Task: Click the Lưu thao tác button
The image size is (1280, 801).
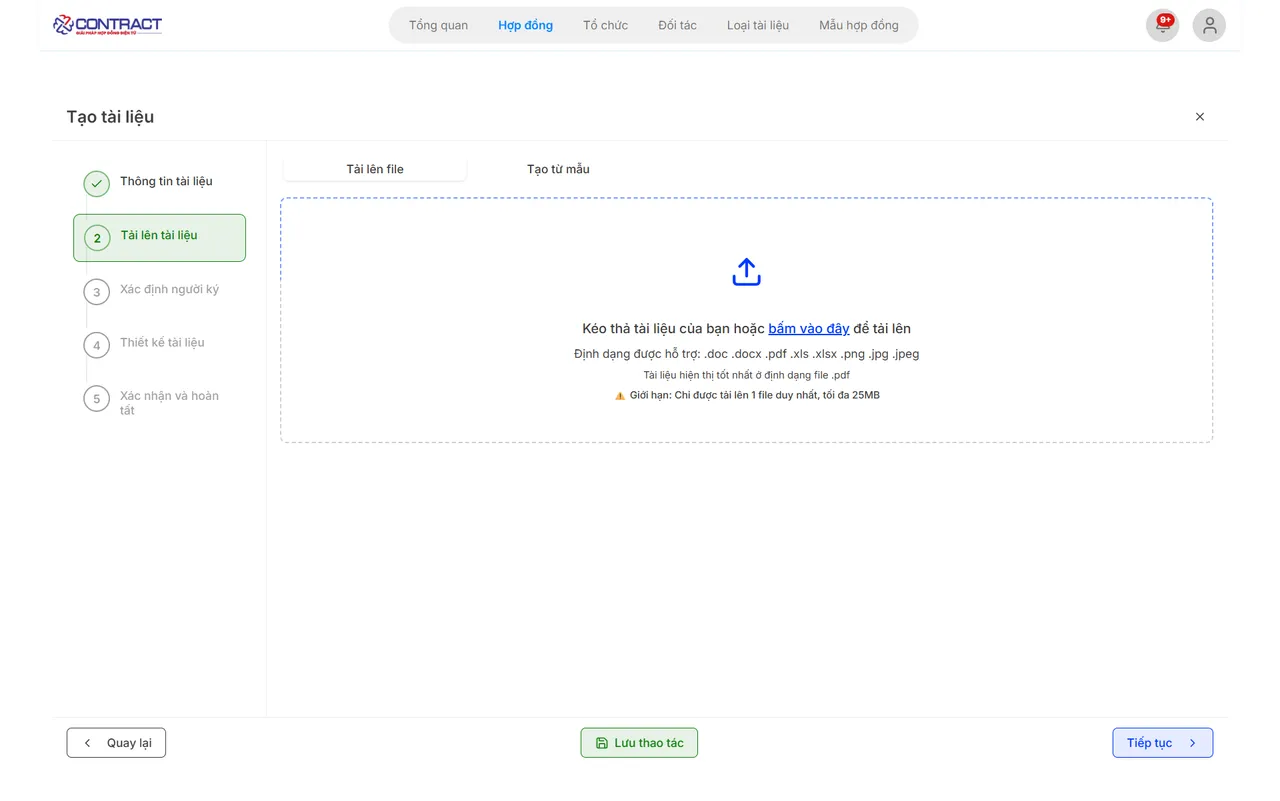Action: click(x=639, y=743)
